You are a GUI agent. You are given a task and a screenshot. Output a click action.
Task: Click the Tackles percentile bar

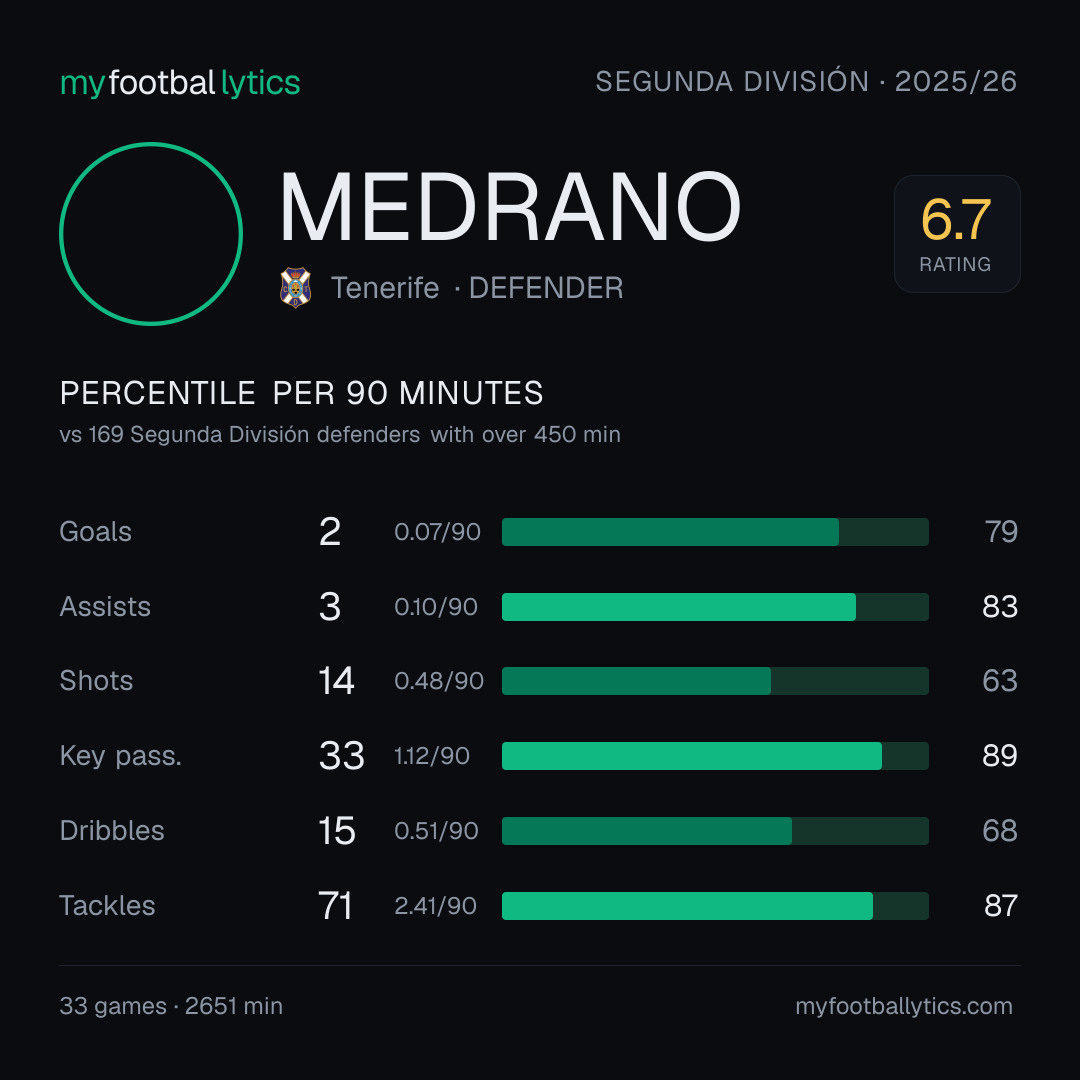715,906
